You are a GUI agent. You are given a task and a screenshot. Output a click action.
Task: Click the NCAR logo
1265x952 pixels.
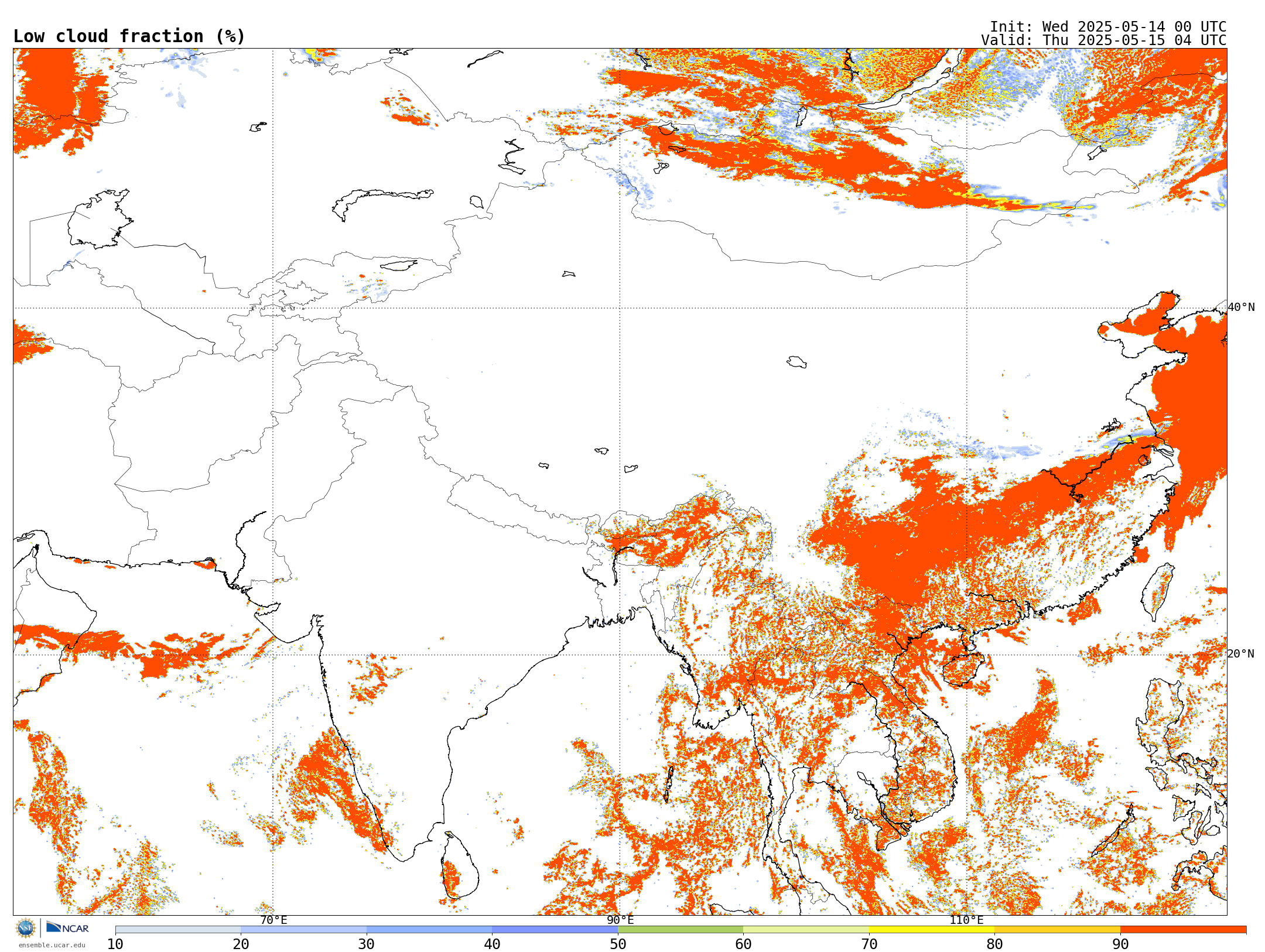coord(67,927)
